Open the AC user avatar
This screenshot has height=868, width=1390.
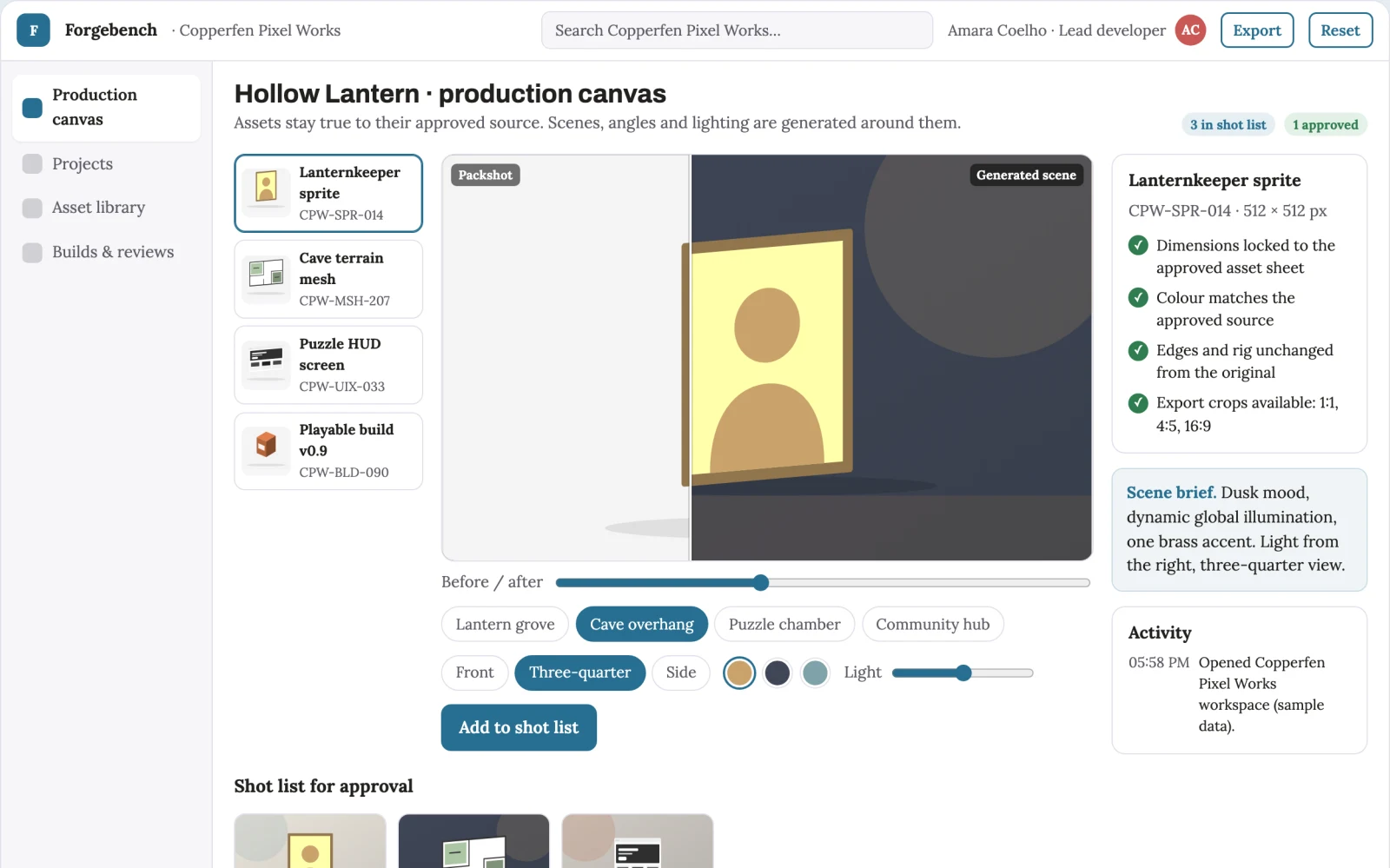coord(1190,30)
